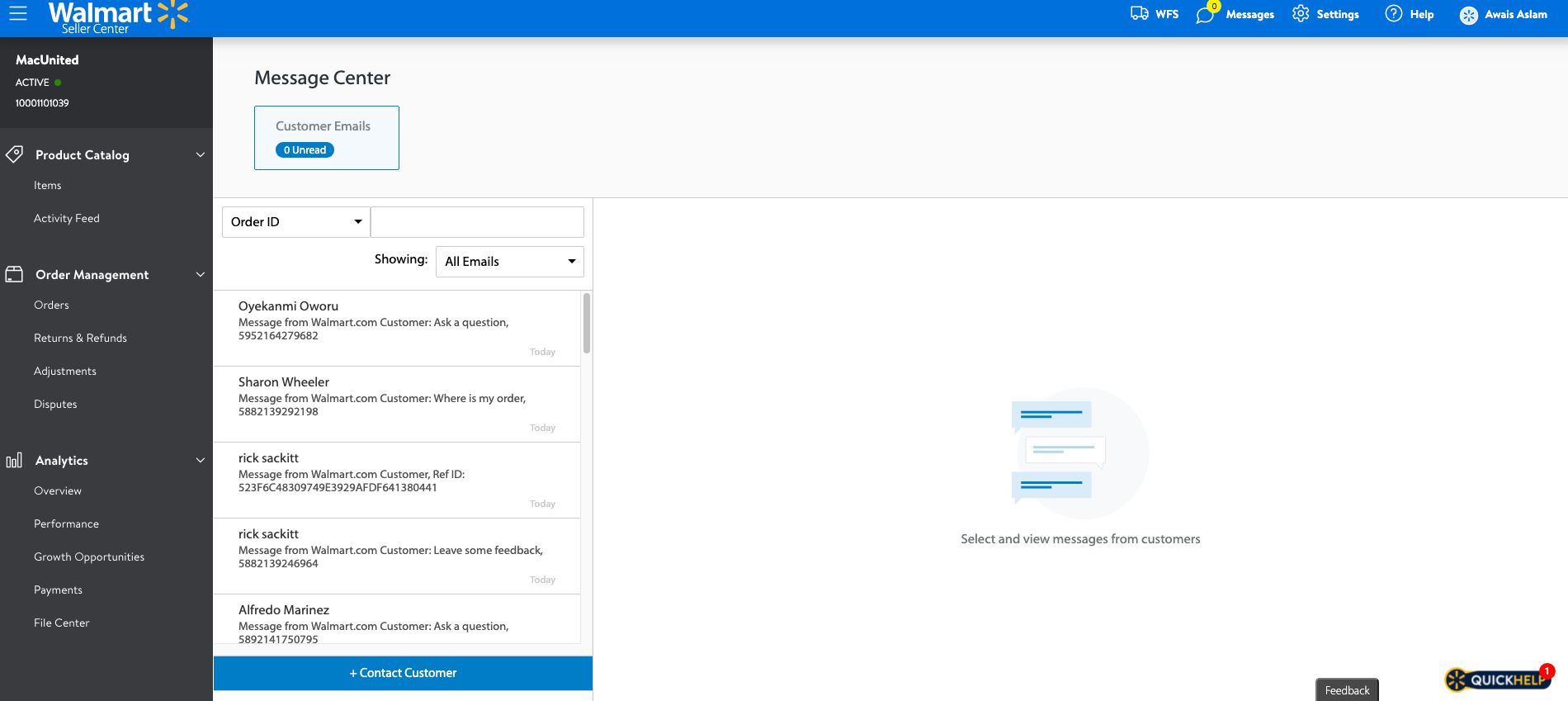The image size is (1568, 701).
Task: Click the Contact Customer button
Action: coord(403,673)
